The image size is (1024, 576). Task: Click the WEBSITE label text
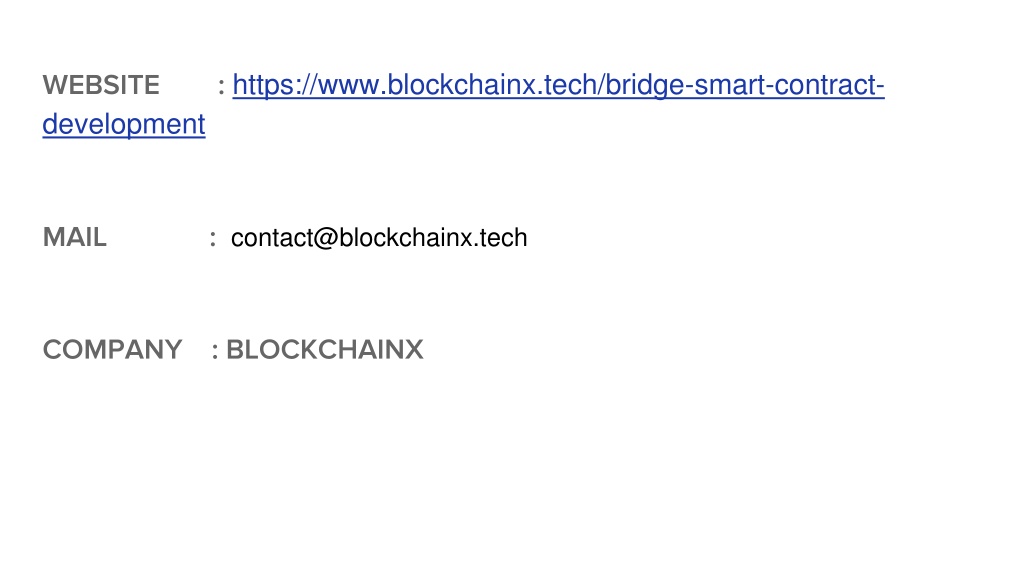coord(101,86)
